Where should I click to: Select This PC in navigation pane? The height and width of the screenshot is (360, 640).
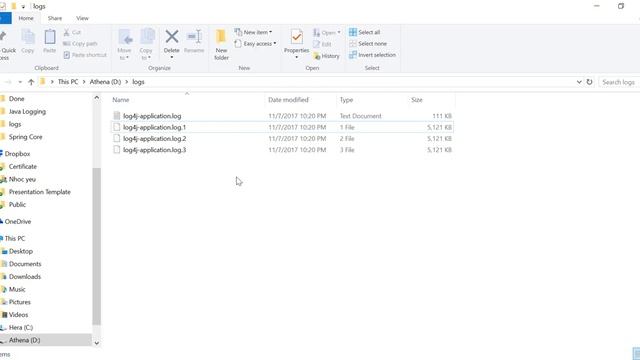(15, 238)
